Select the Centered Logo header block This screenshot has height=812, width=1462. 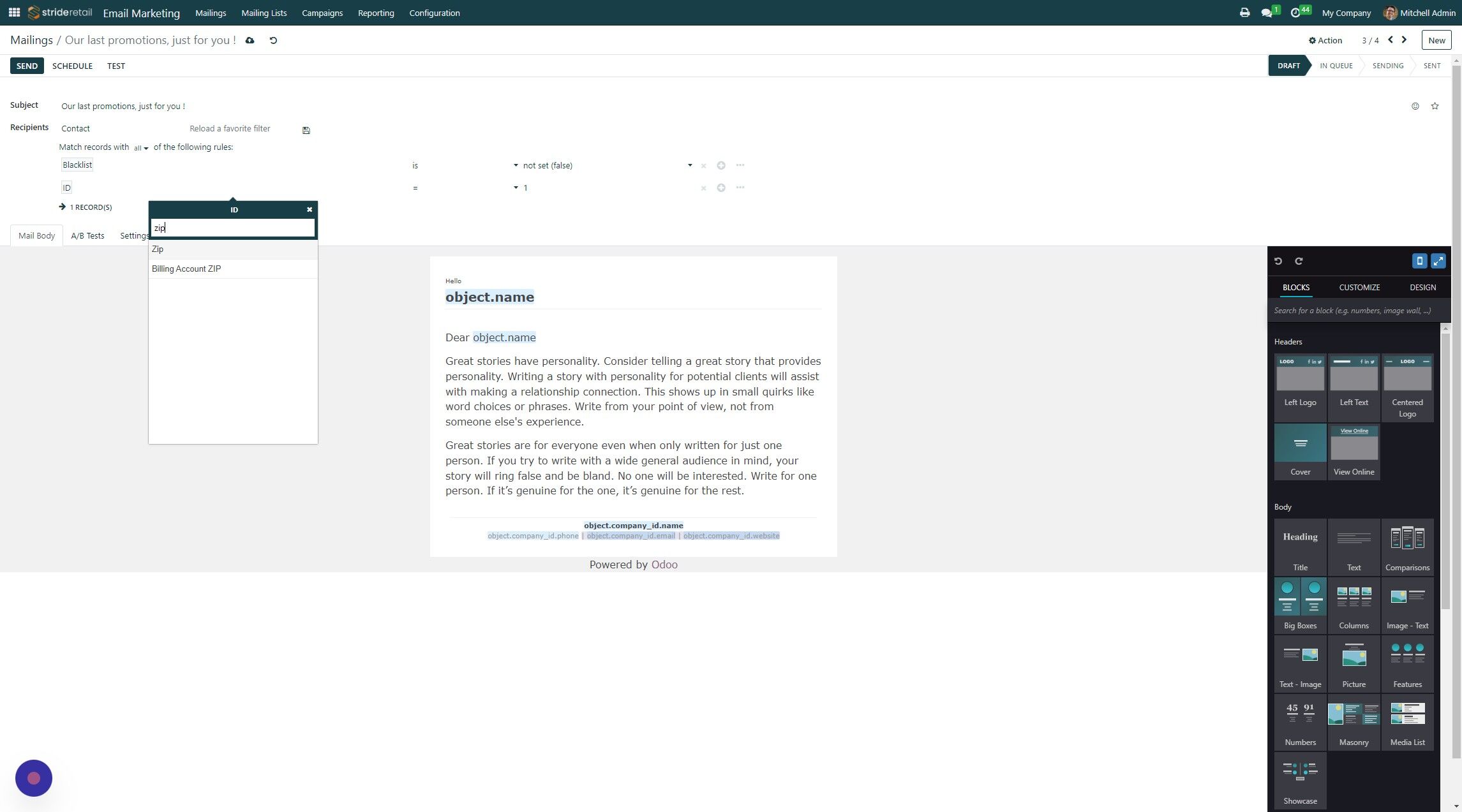[x=1407, y=387]
